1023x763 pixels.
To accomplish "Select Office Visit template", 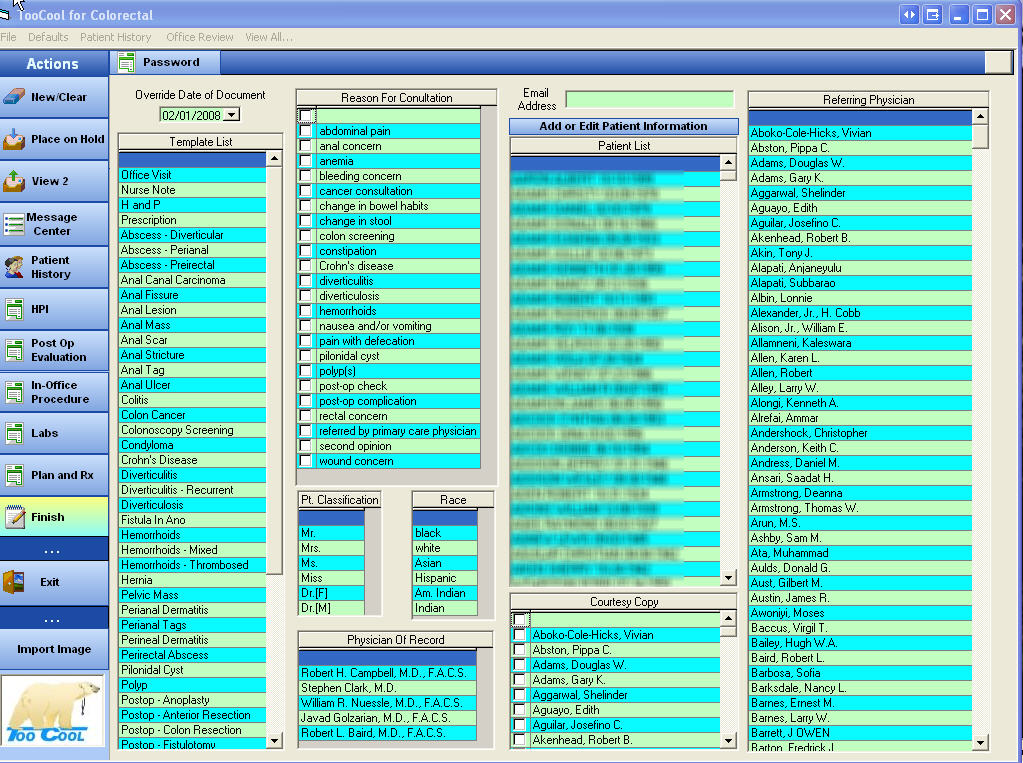I will (192, 175).
